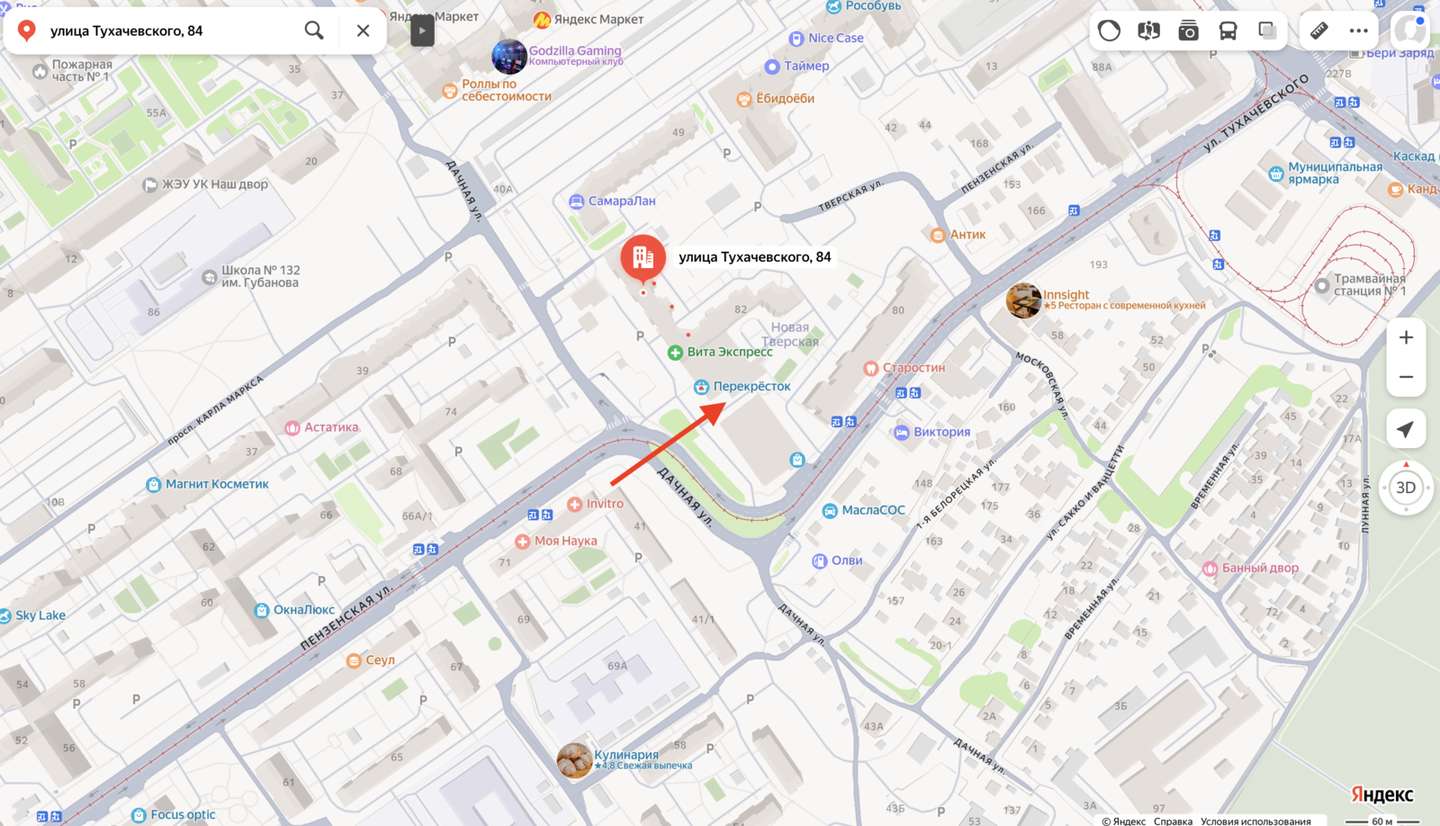1440x826 pixels.
Task: Toggle the traffic layer icon
Action: (x=1109, y=30)
